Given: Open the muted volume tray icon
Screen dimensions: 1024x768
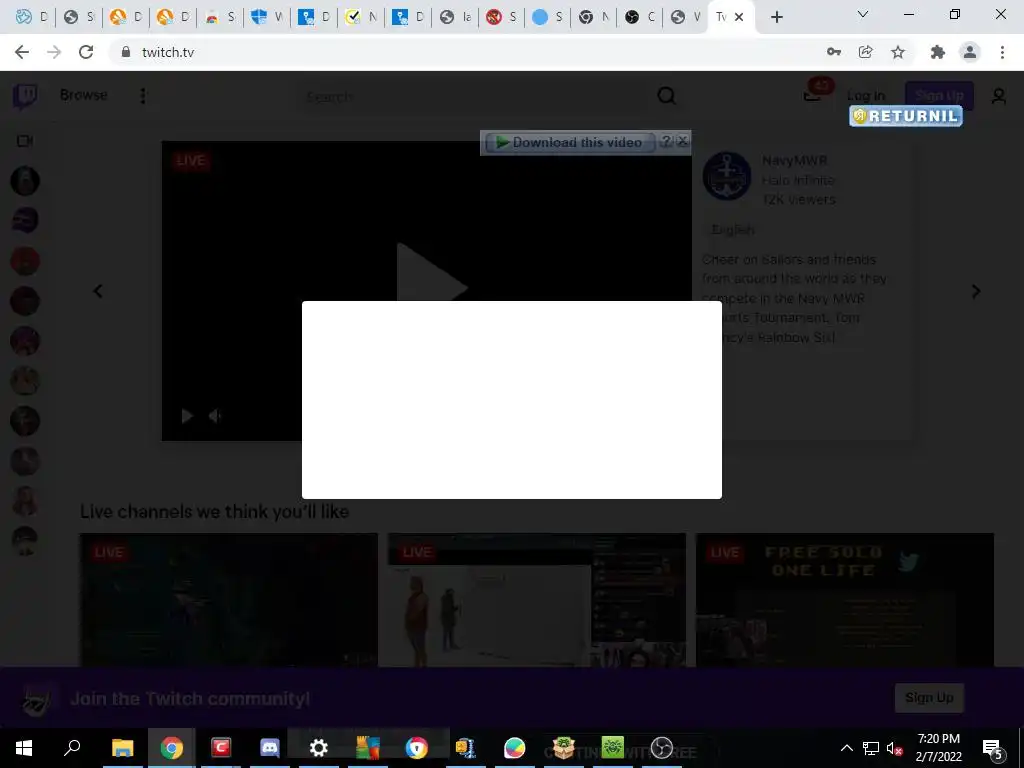Looking at the screenshot, I should [x=895, y=748].
